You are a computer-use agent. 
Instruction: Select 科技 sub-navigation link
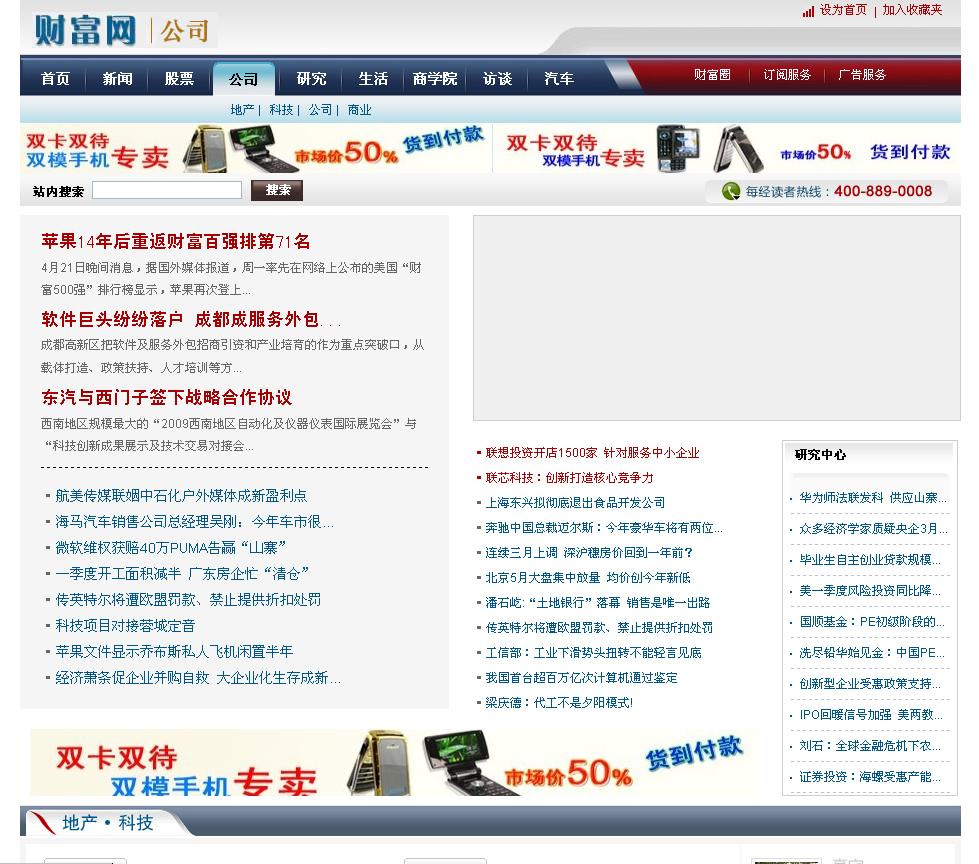click(x=281, y=110)
